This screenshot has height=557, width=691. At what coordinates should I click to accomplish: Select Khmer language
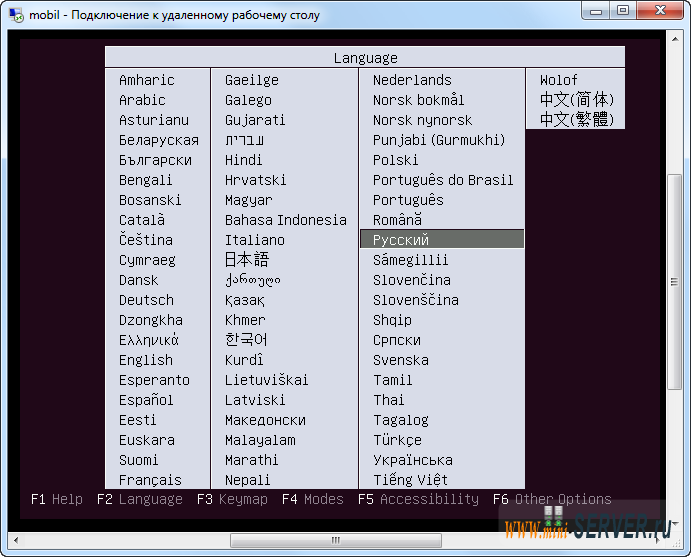(x=245, y=320)
